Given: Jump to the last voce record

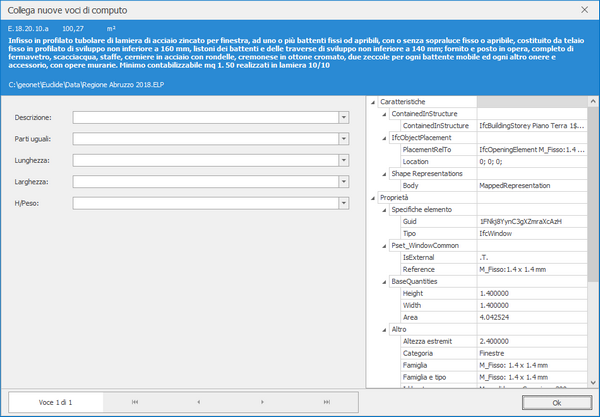Looking at the screenshot, I should click(327, 401).
